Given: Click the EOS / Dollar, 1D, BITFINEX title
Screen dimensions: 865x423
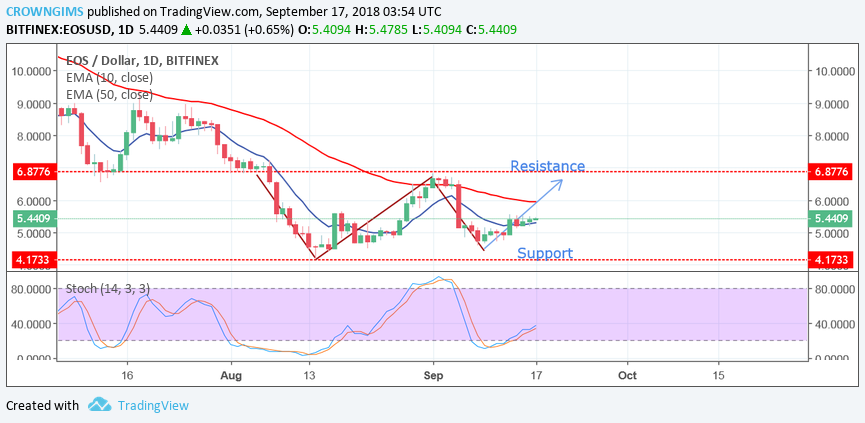Looking at the screenshot, I should [x=142, y=61].
